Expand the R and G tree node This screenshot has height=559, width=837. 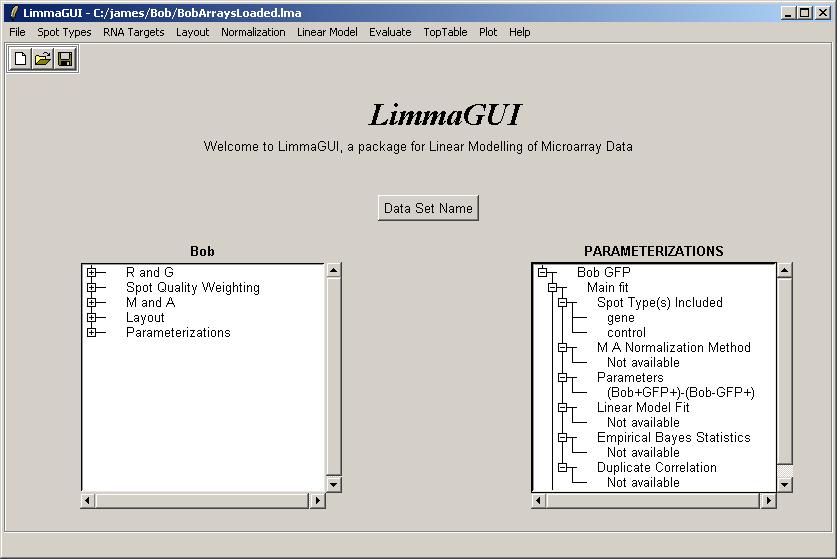(x=91, y=272)
